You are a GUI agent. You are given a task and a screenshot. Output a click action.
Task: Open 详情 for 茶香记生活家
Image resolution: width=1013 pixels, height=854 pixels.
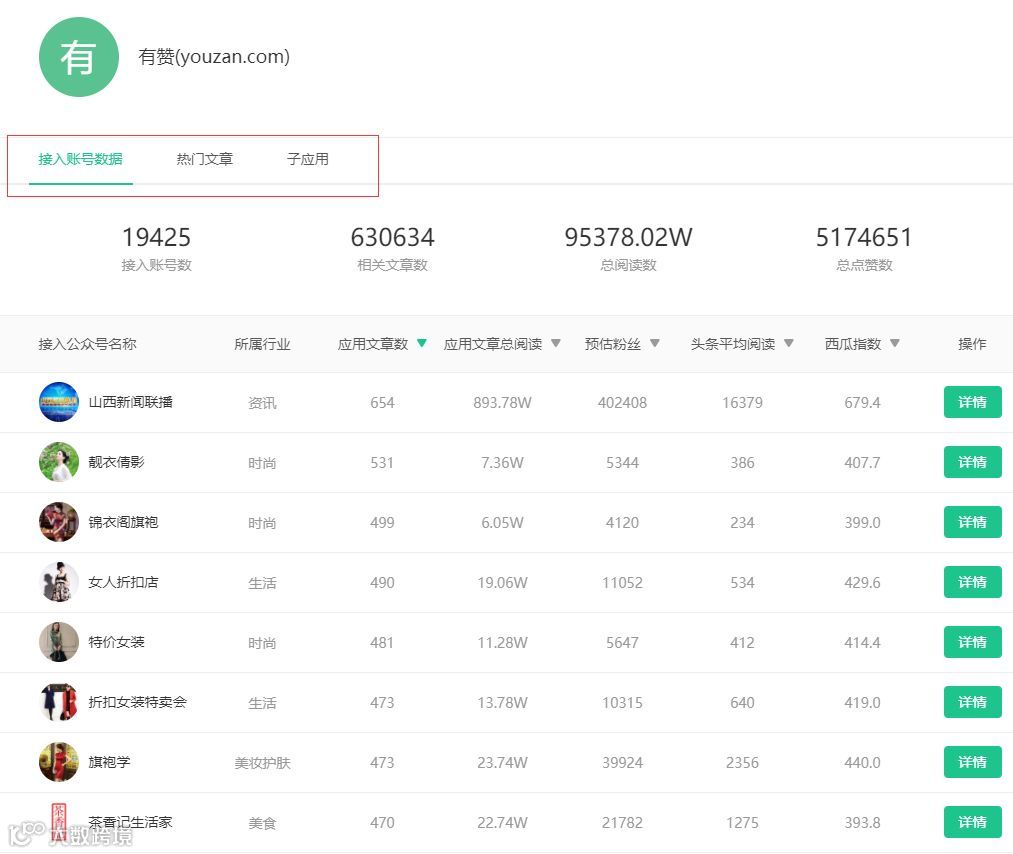tap(972, 822)
